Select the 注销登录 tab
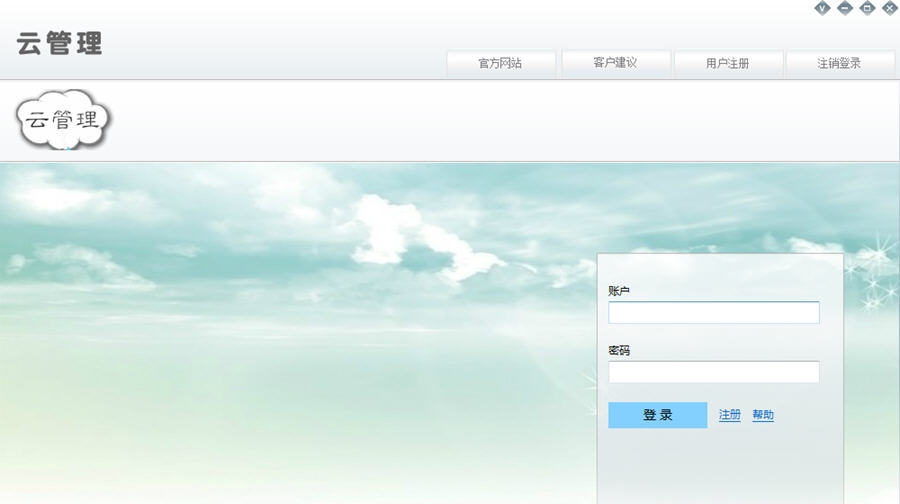The height and width of the screenshot is (504, 900). pyautogui.click(x=840, y=64)
